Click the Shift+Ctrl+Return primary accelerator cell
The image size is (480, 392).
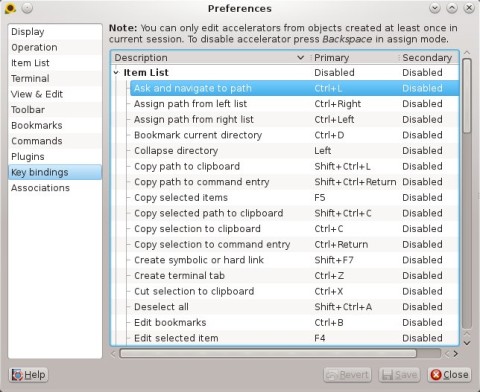click(355, 182)
